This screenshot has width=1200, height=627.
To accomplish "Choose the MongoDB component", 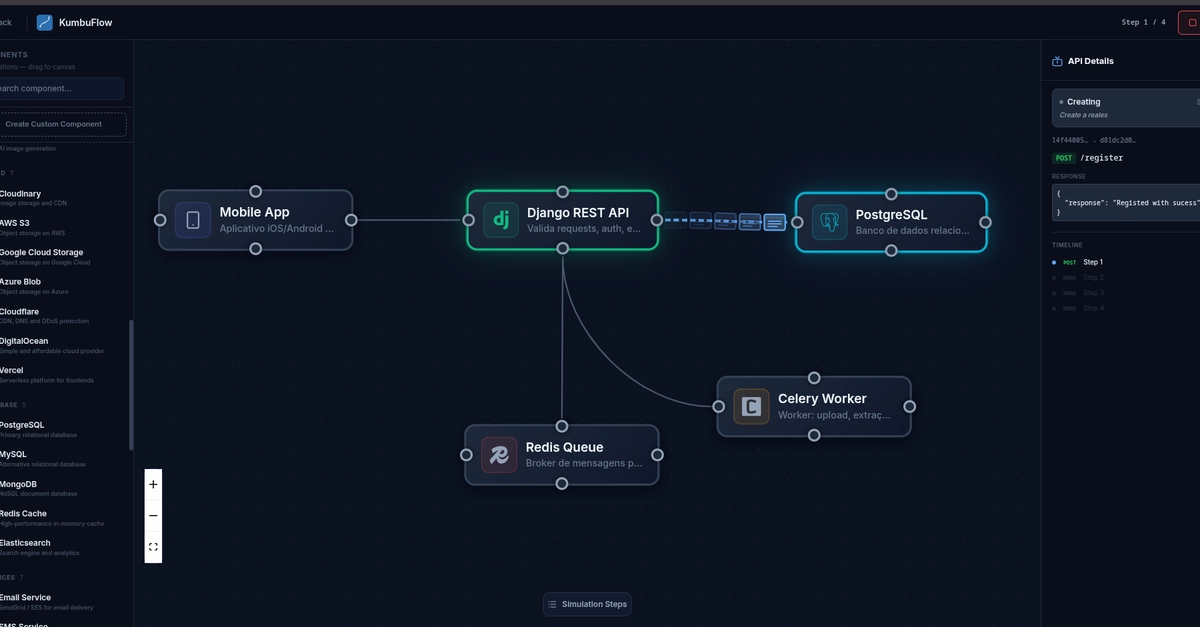I will 64,488.
